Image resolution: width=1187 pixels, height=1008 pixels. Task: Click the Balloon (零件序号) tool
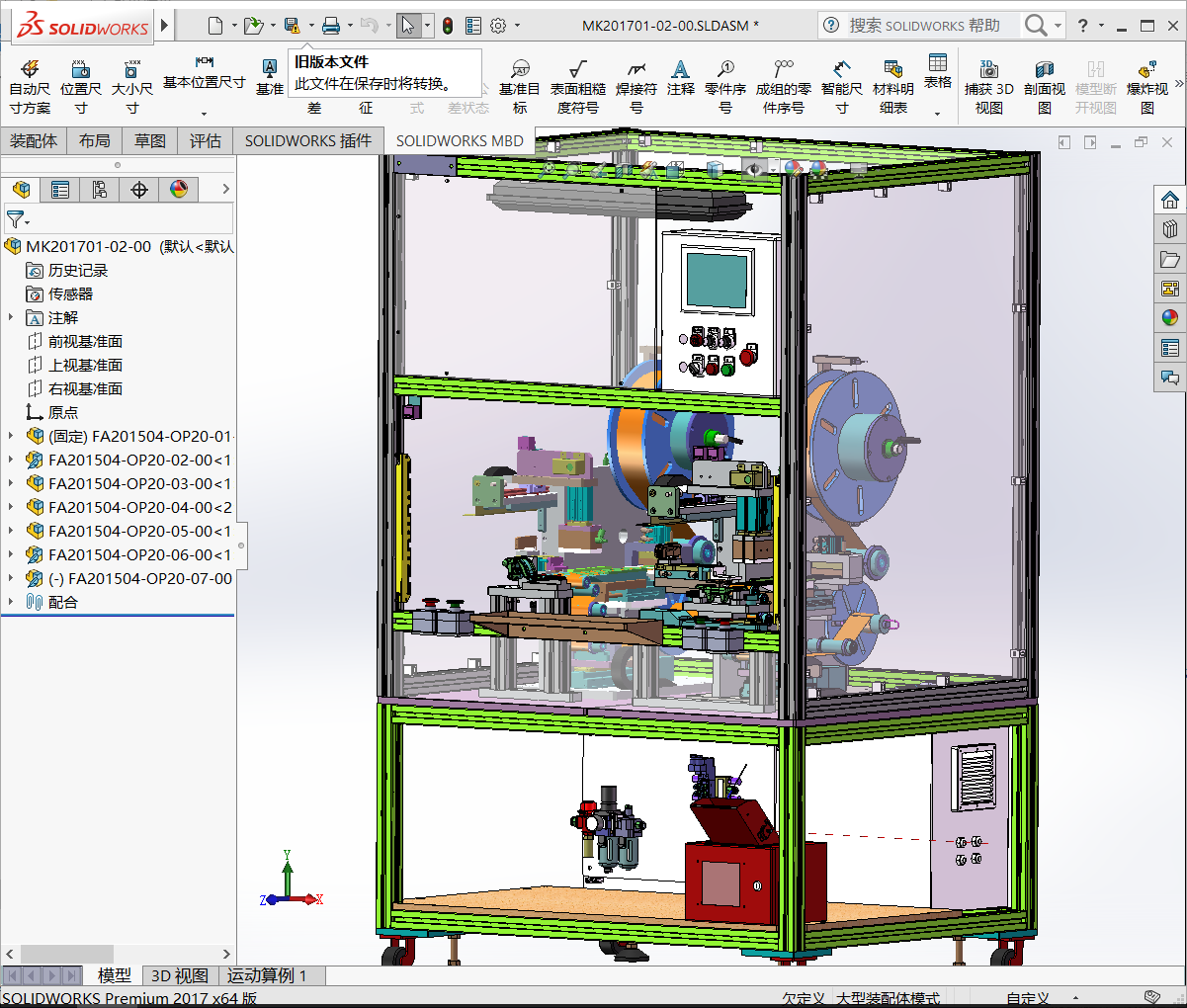click(725, 87)
